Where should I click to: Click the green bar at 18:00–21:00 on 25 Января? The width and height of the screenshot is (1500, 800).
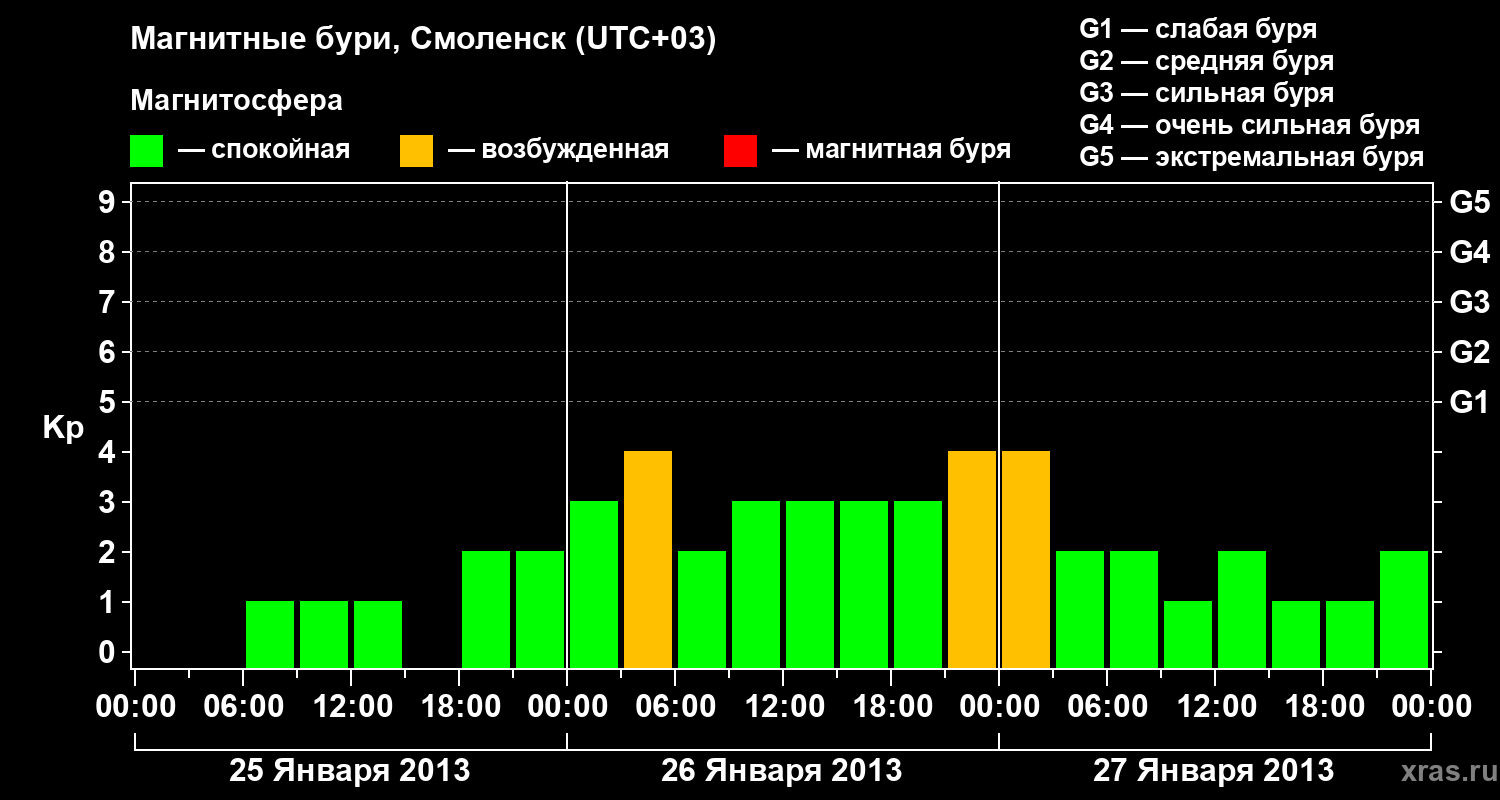point(486,610)
